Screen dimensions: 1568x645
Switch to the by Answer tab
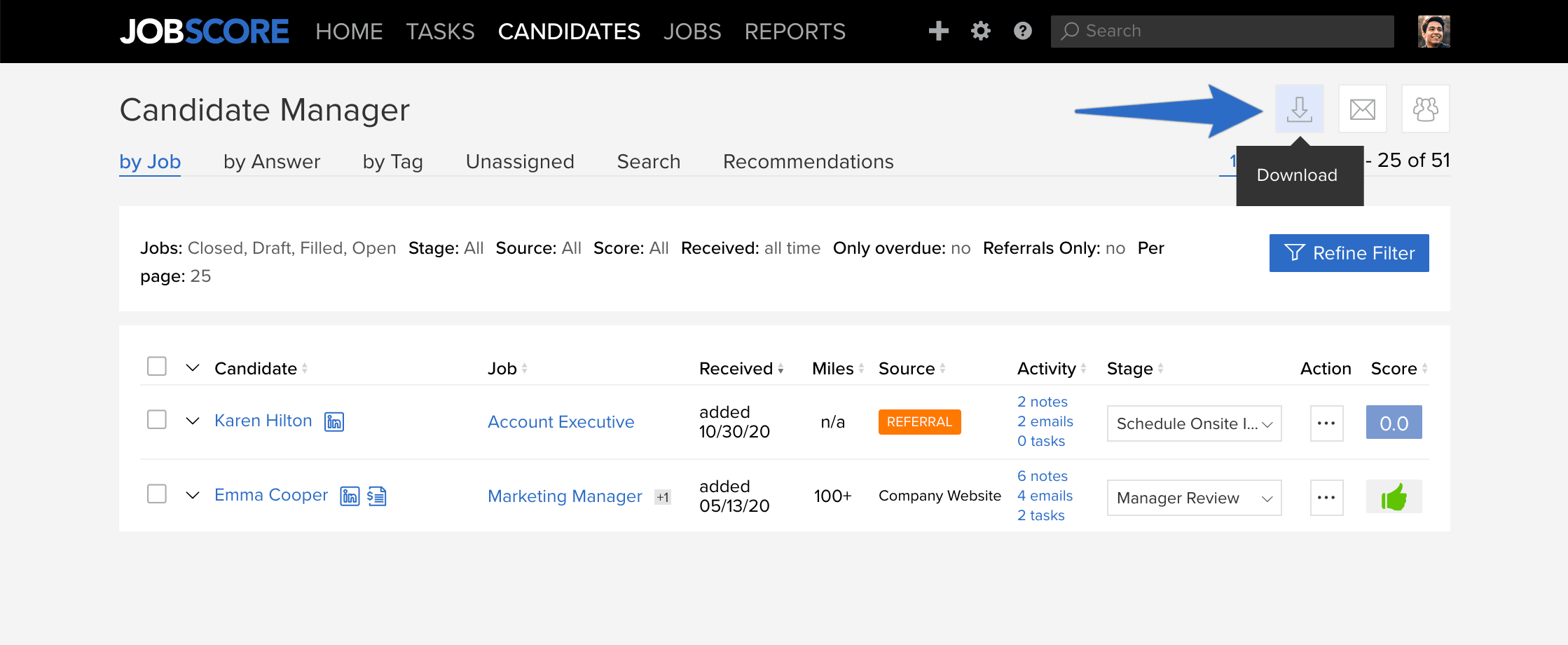272,161
